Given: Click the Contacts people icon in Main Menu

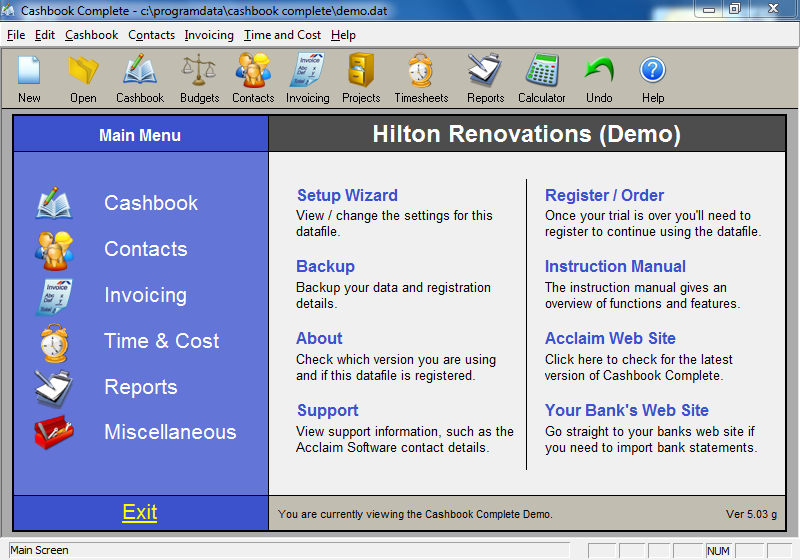Looking at the screenshot, I should coord(54,250).
